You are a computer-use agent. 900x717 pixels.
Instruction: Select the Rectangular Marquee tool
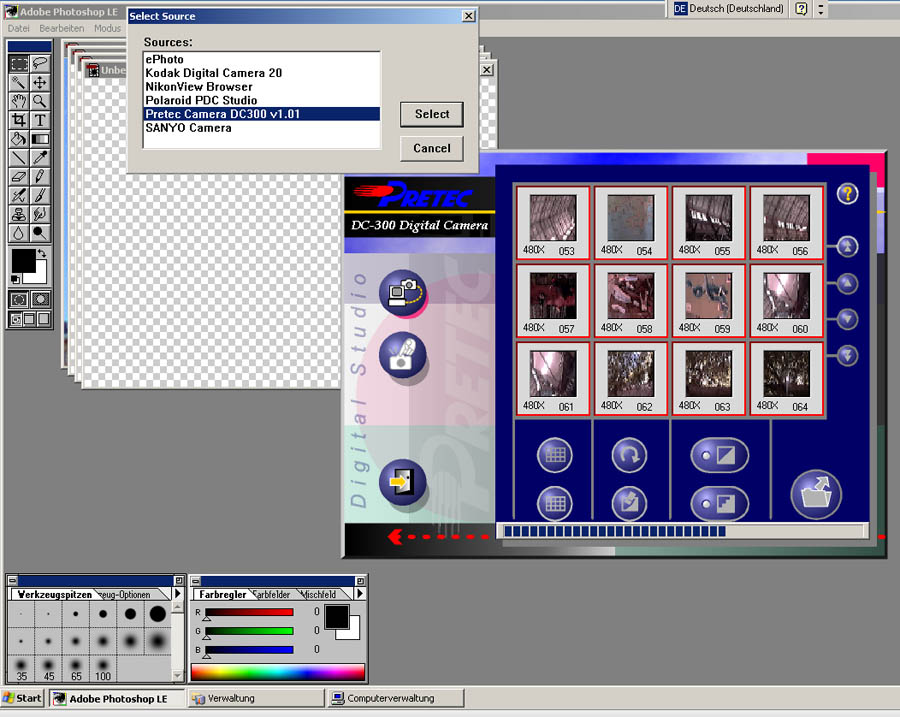point(19,64)
